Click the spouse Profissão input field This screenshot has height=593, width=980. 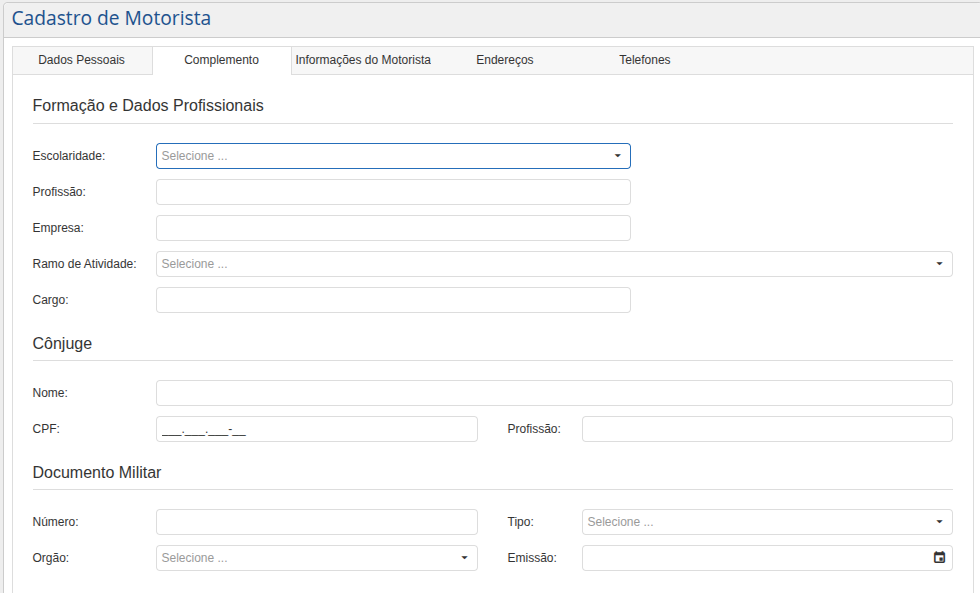pos(766,429)
